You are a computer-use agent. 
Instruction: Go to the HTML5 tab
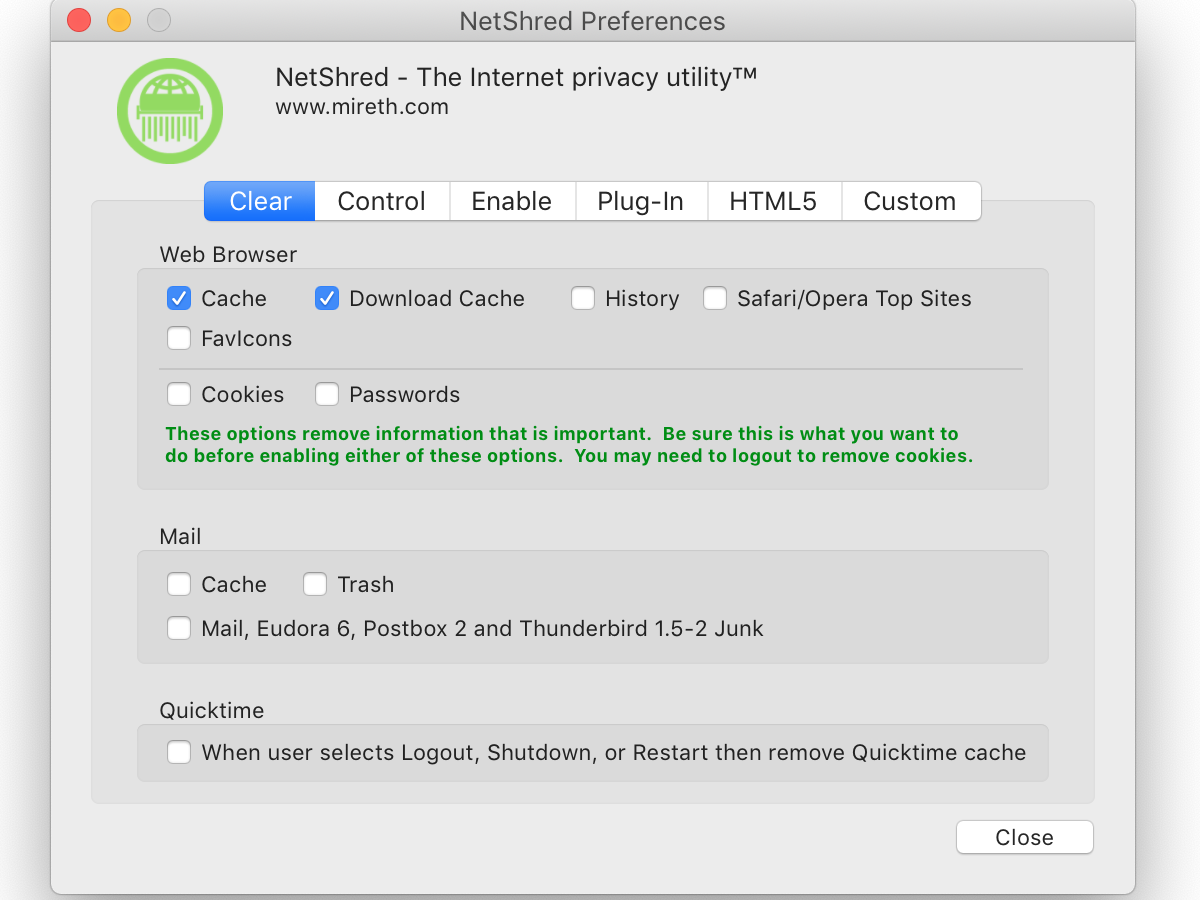point(773,201)
